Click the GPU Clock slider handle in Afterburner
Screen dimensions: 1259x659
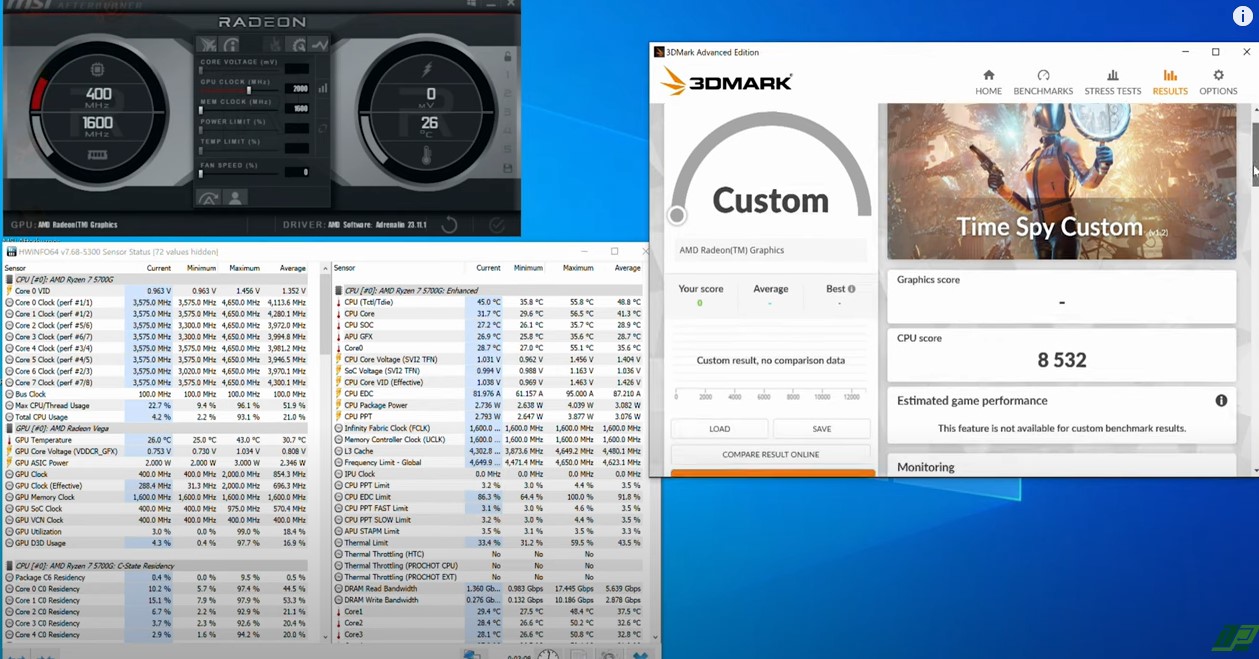point(249,91)
